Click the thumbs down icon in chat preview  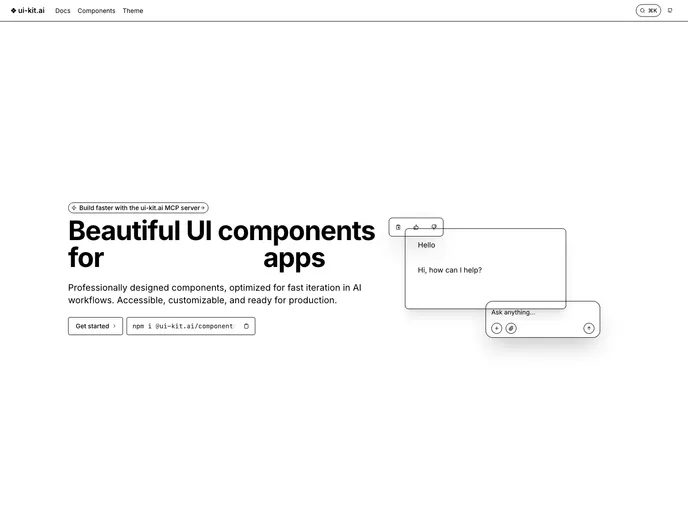pyautogui.click(x=434, y=227)
